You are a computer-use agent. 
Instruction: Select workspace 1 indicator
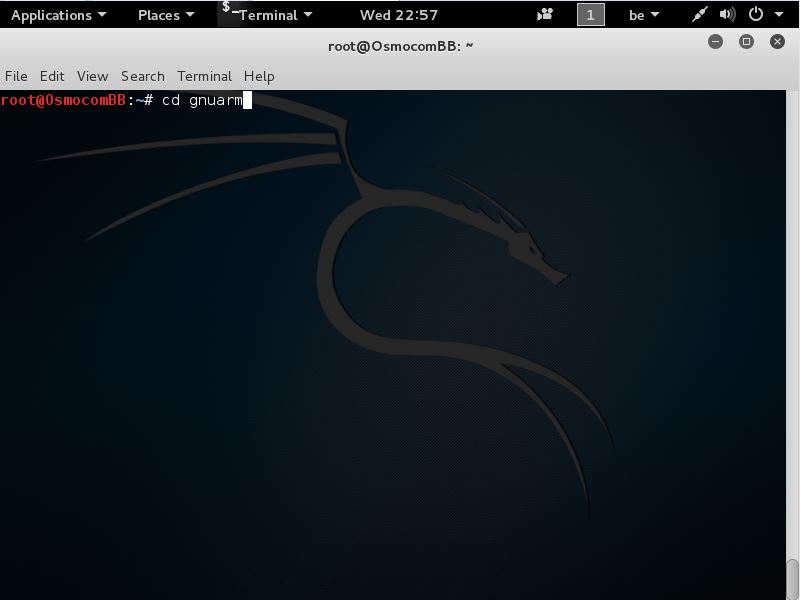pos(591,15)
